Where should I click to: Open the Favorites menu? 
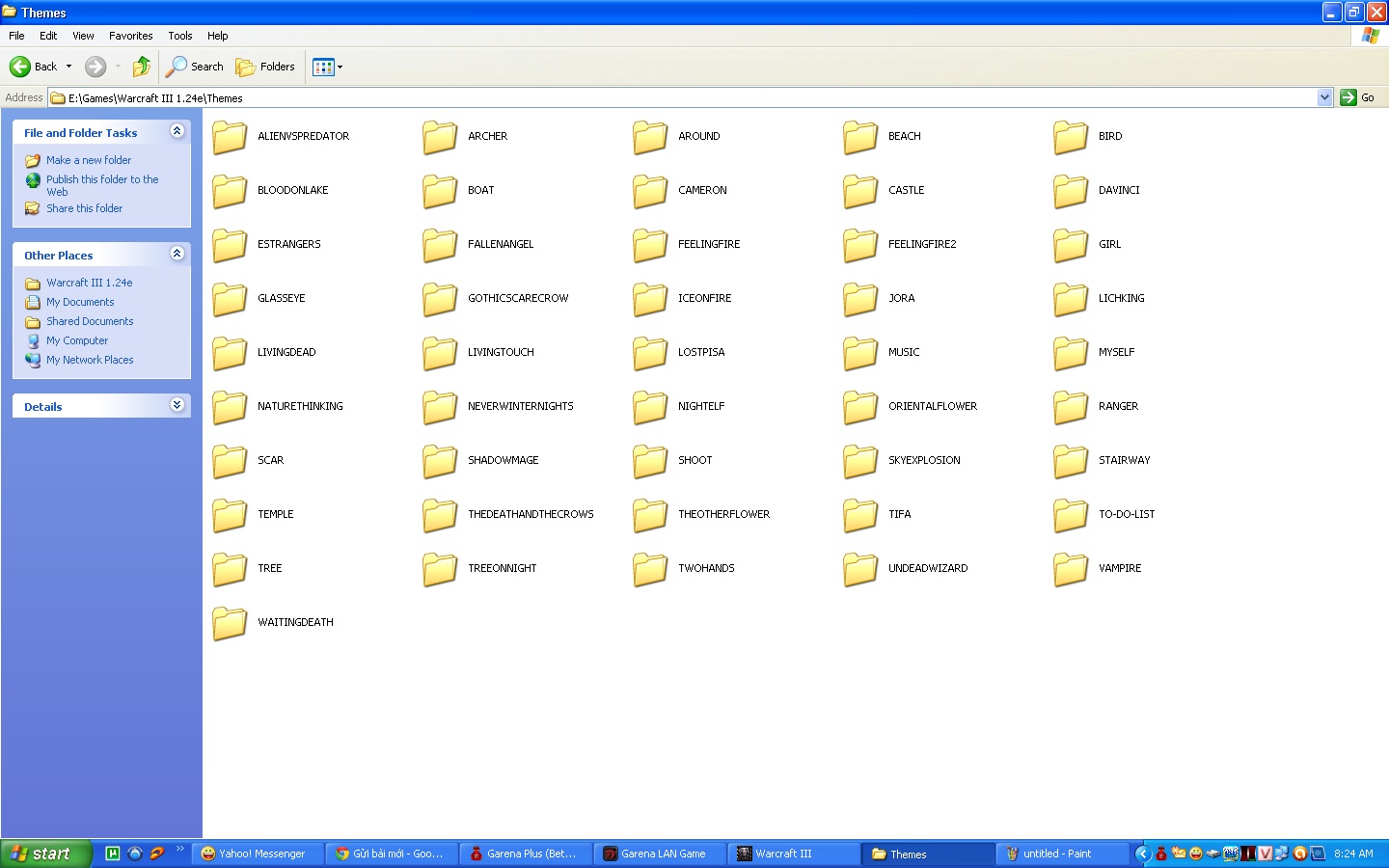[x=131, y=36]
